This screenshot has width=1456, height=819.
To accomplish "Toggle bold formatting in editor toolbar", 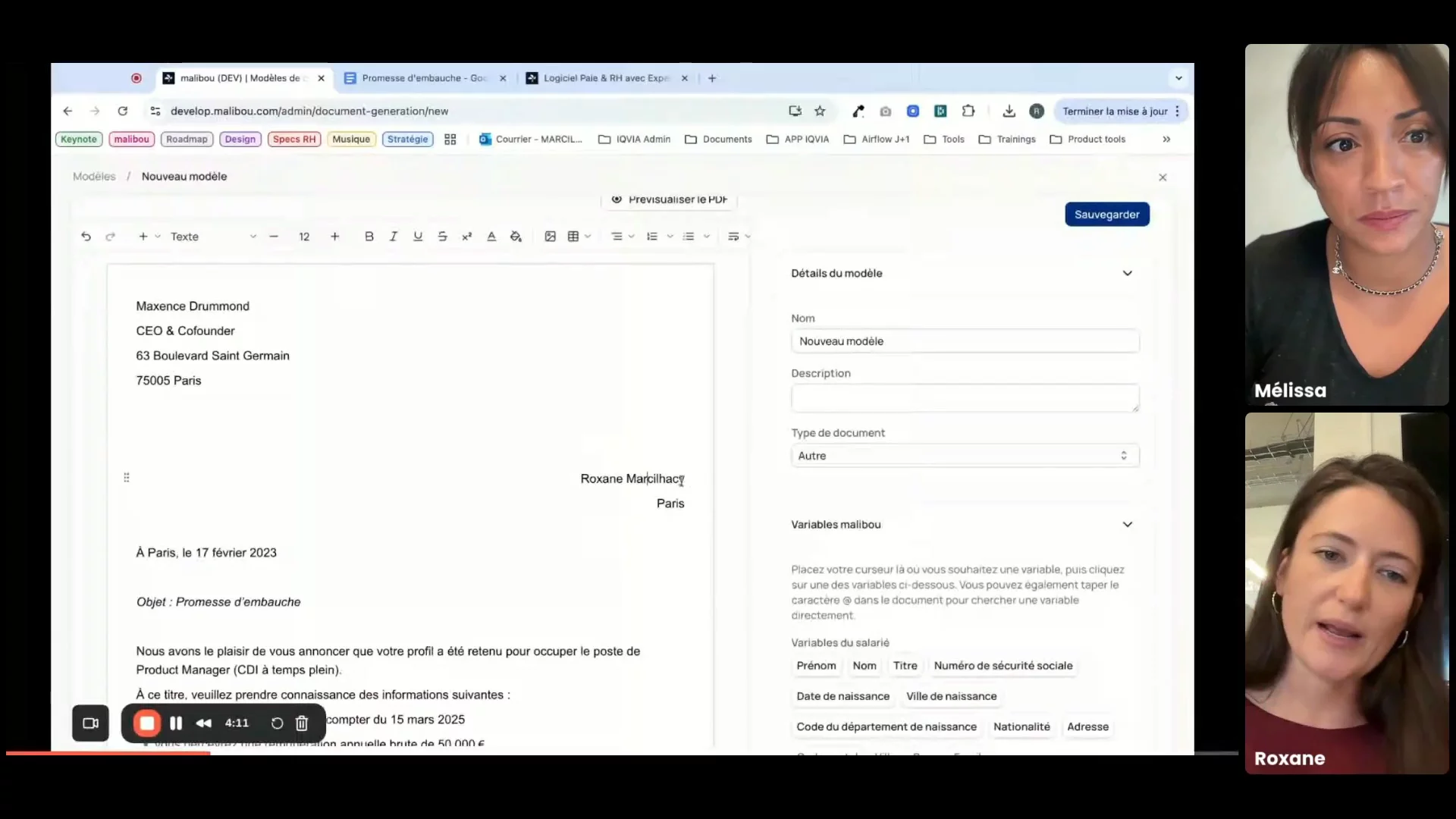I will click(369, 237).
